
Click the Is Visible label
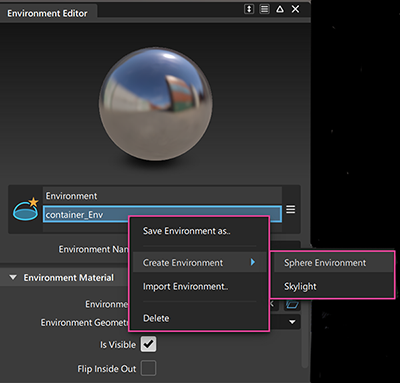[118, 344]
